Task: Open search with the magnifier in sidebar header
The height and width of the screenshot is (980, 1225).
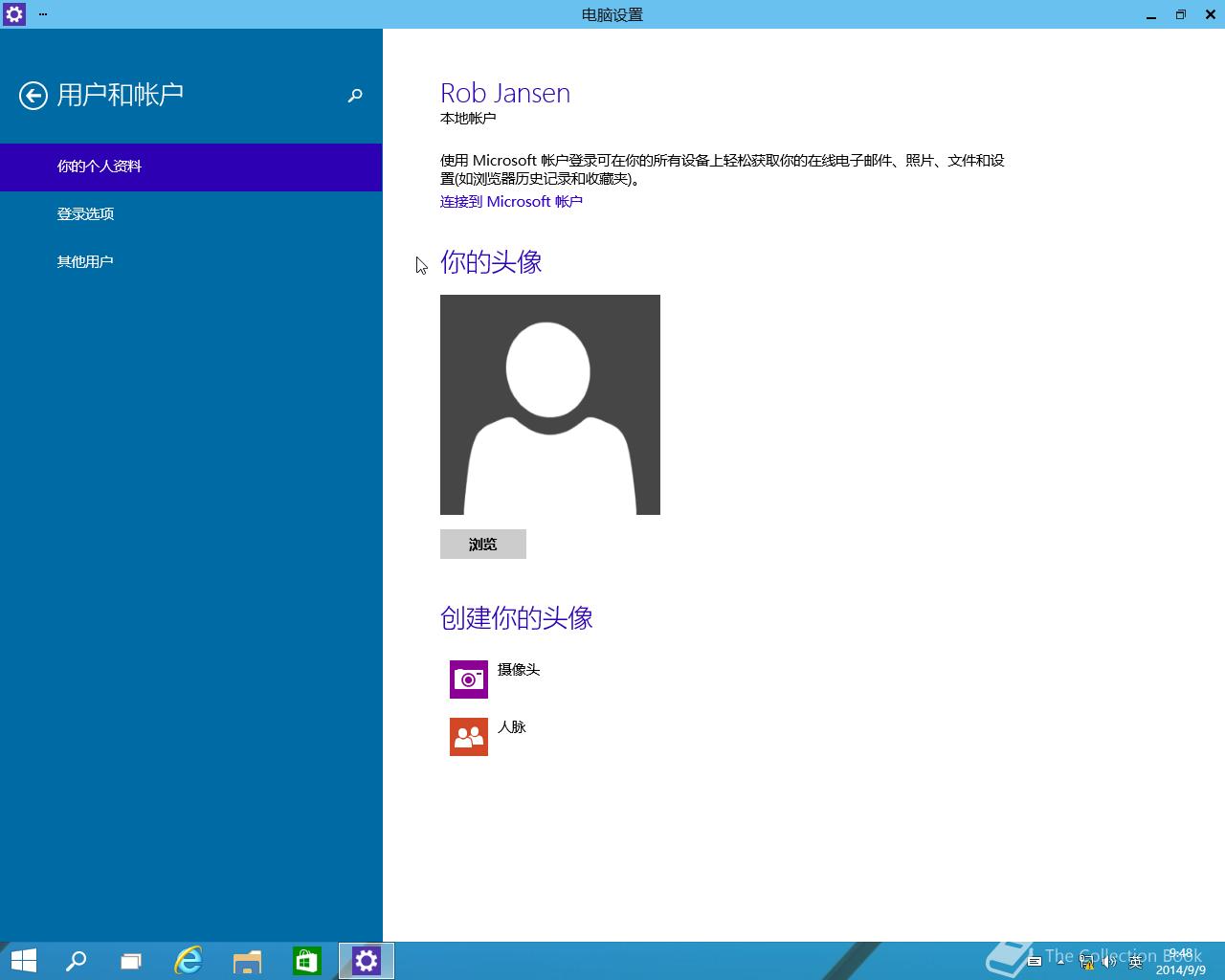Action: [355, 95]
